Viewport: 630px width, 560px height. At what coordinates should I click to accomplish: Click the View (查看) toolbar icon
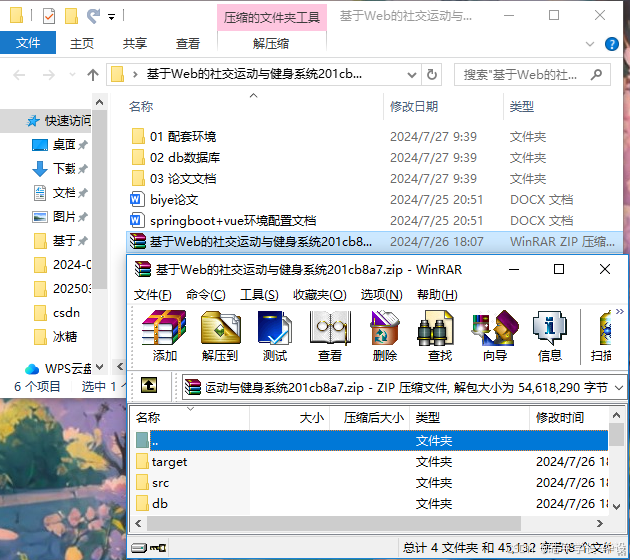click(330, 335)
